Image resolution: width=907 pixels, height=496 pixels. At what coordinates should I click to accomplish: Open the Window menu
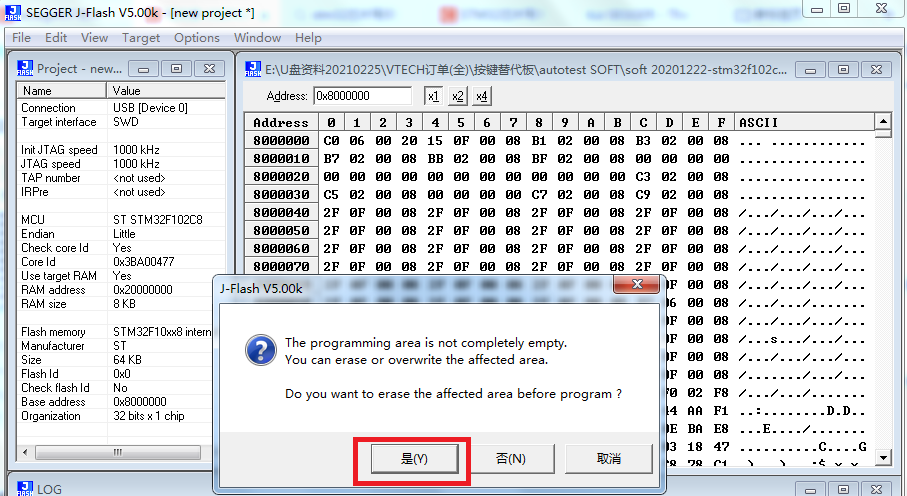pyautogui.click(x=257, y=38)
